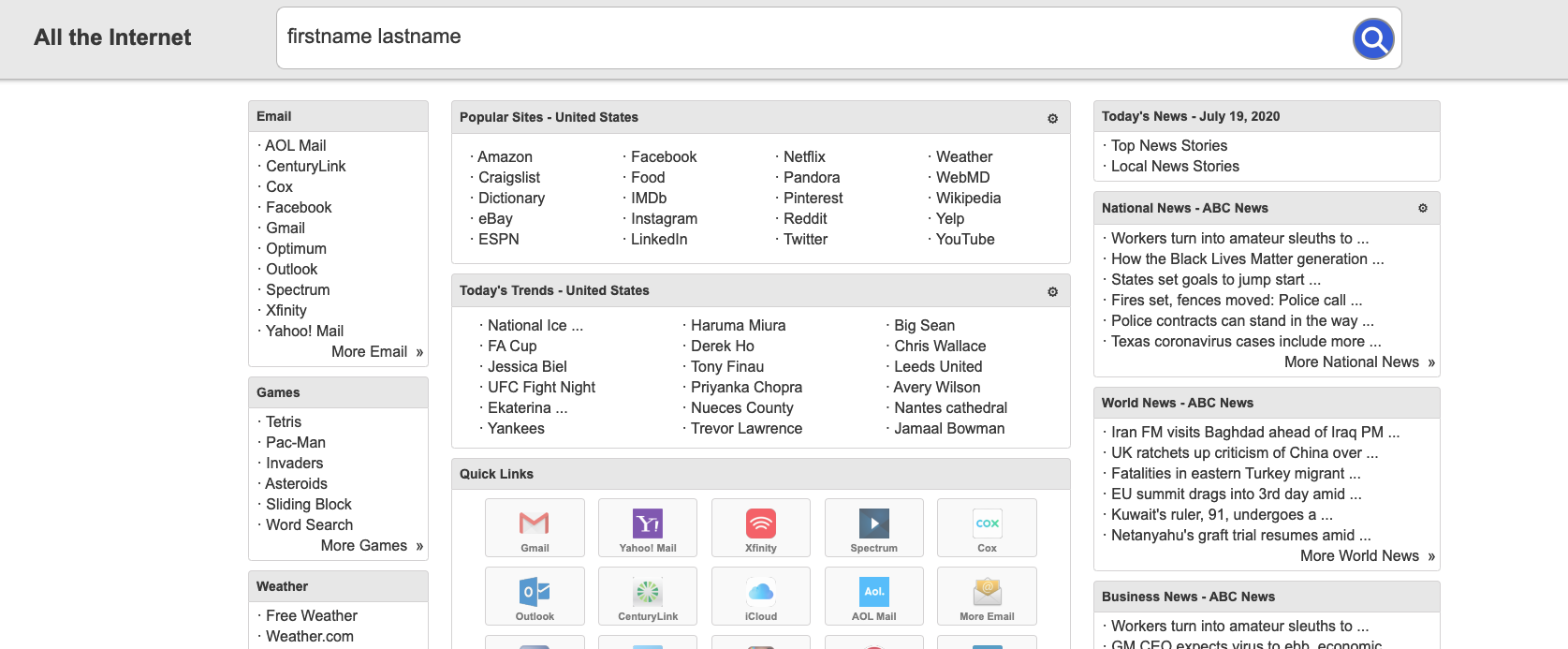Open the Yahoo! Mail quick link icon
1568x649 pixels.
click(x=648, y=528)
